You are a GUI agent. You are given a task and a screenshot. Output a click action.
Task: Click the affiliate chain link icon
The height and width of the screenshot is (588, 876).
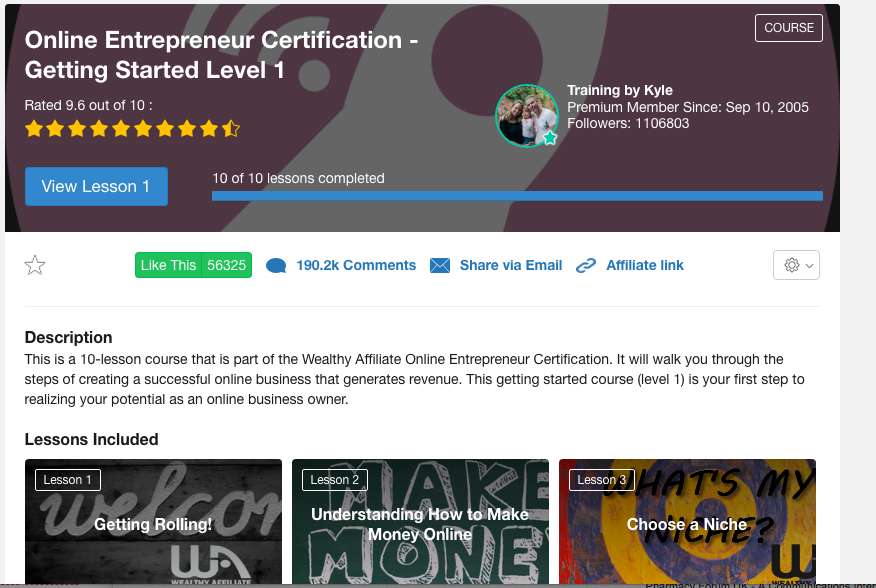(x=586, y=265)
